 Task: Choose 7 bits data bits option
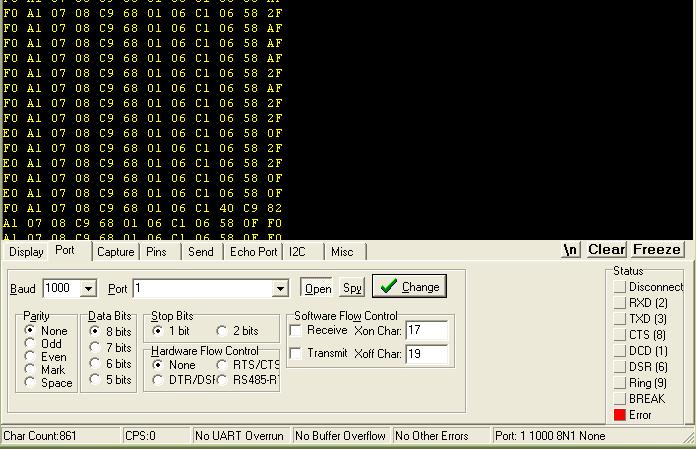pos(95,348)
